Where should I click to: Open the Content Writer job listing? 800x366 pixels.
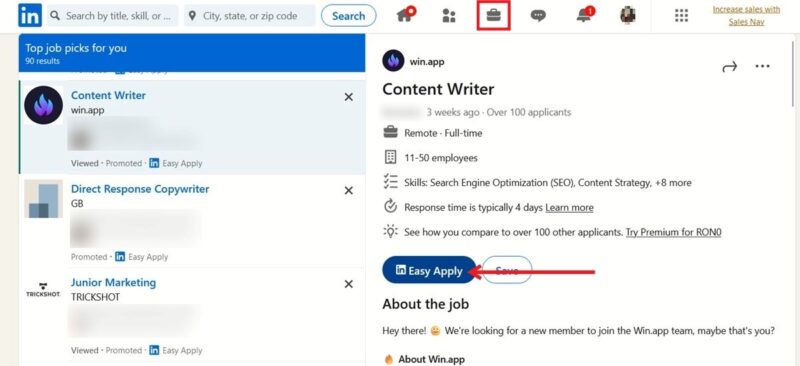(108, 95)
